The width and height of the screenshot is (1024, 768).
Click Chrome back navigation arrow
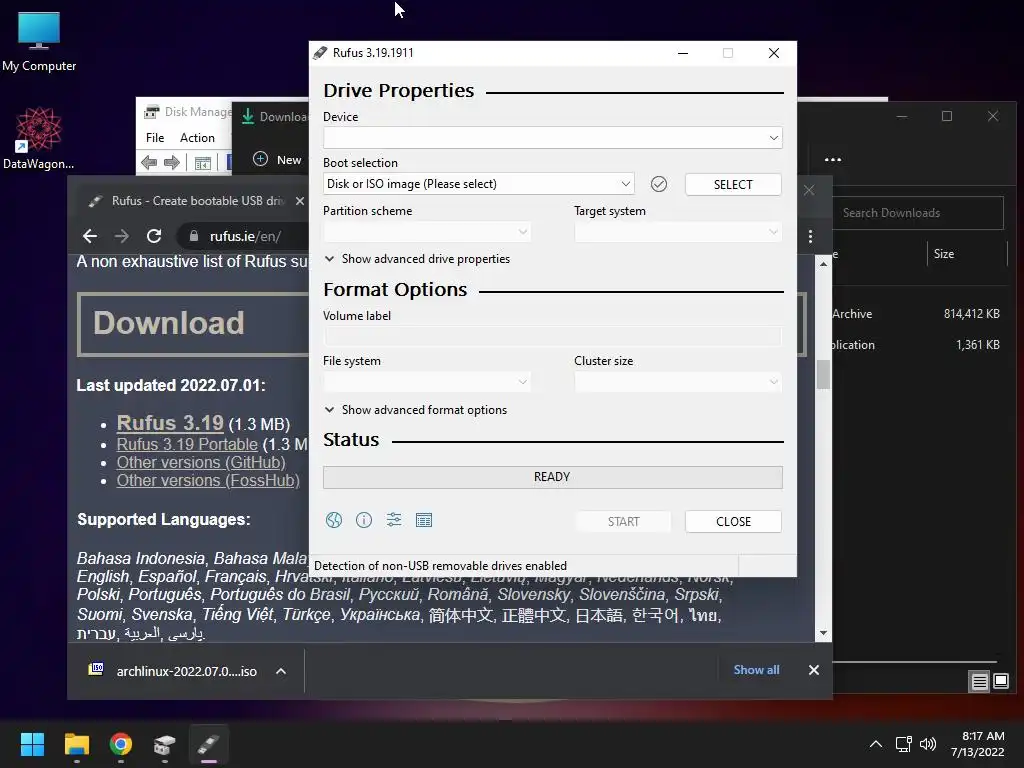[90, 236]
